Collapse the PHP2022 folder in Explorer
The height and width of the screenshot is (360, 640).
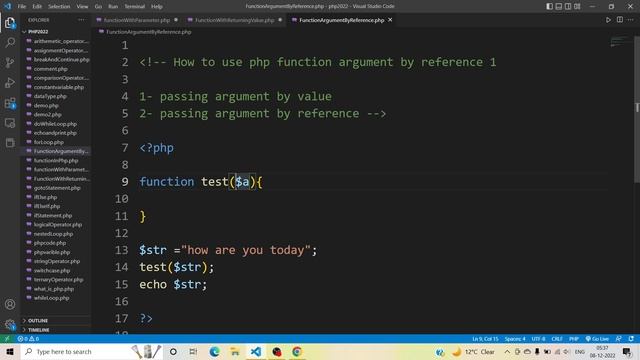(38, 31)
